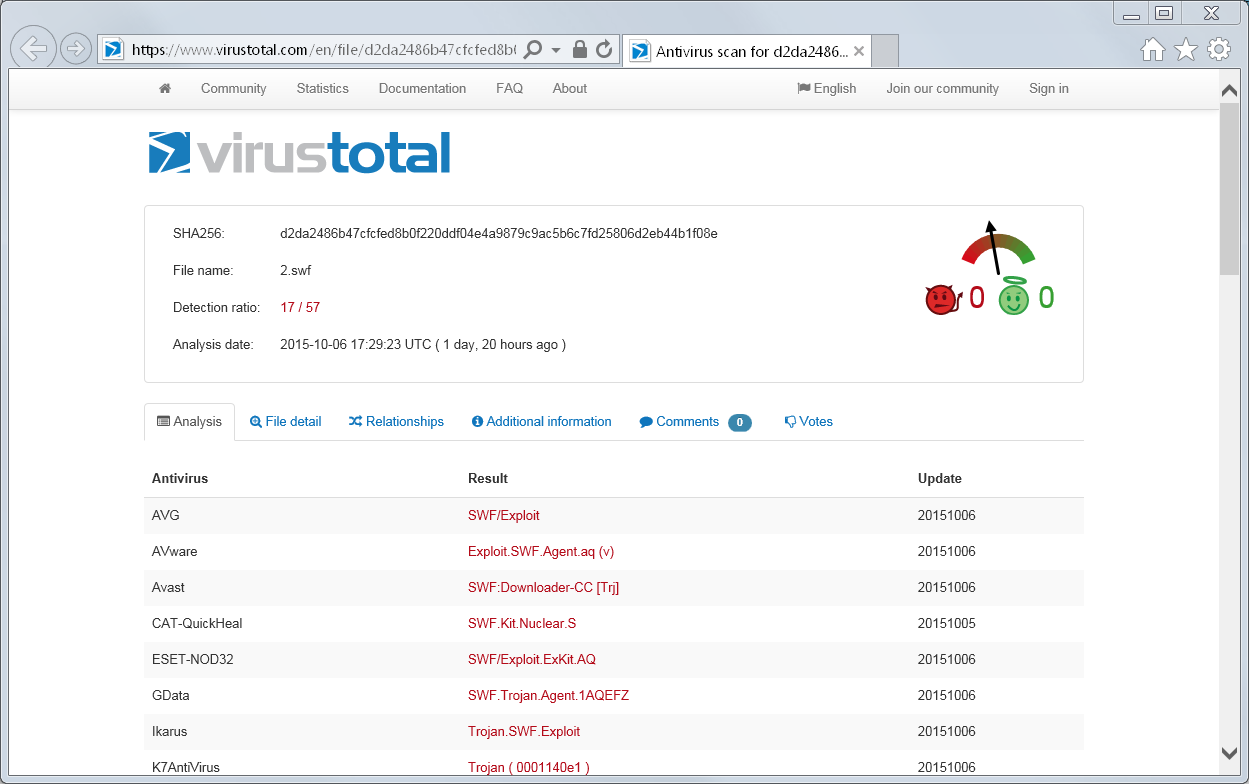Click the vertical scrollbar thumb
The image size is (1249, 784).
(x=1229, y=188)
